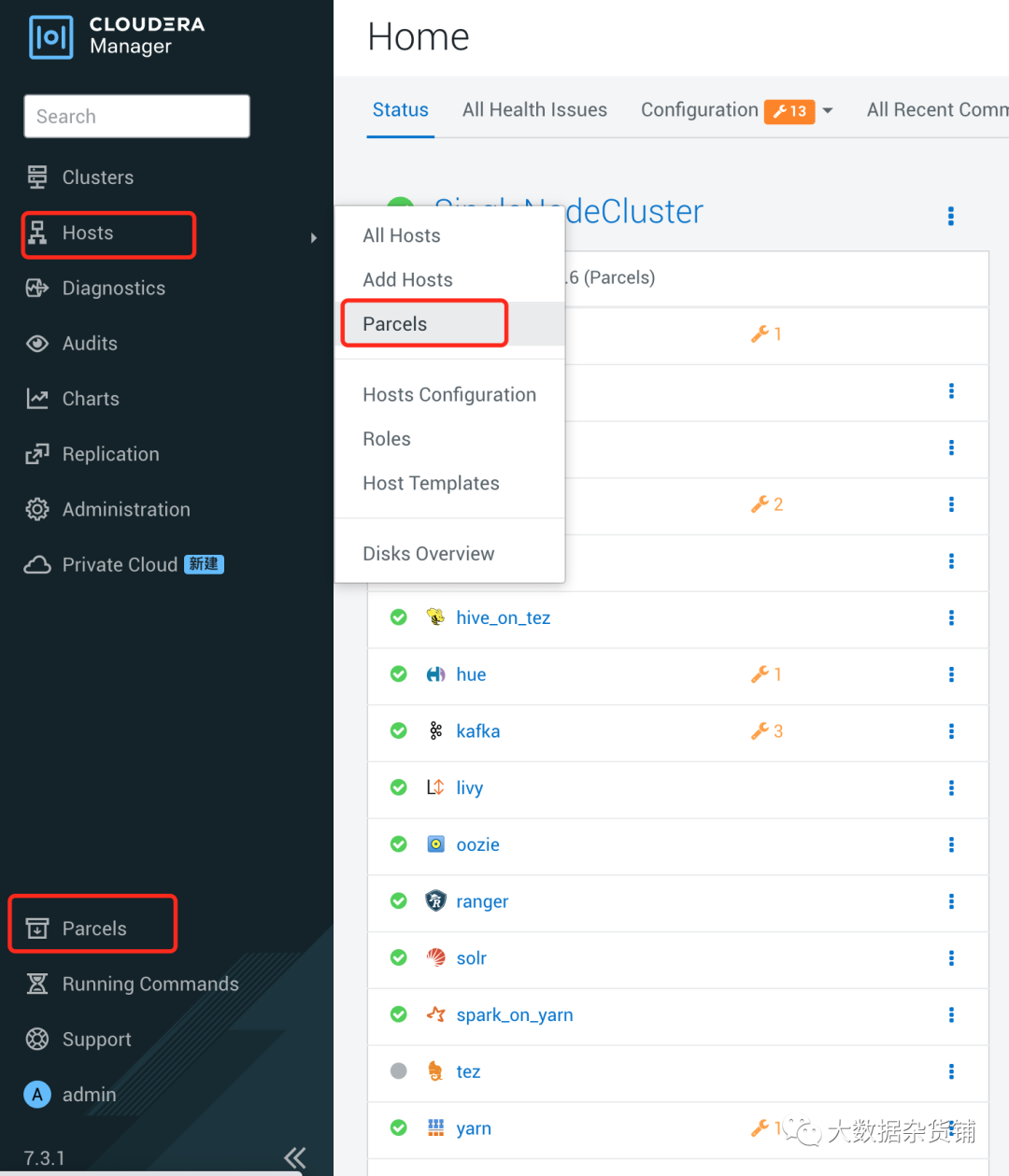Open the tez service link
This screenshot has width=1009, height=1176.
click(x=468, y=1071)
